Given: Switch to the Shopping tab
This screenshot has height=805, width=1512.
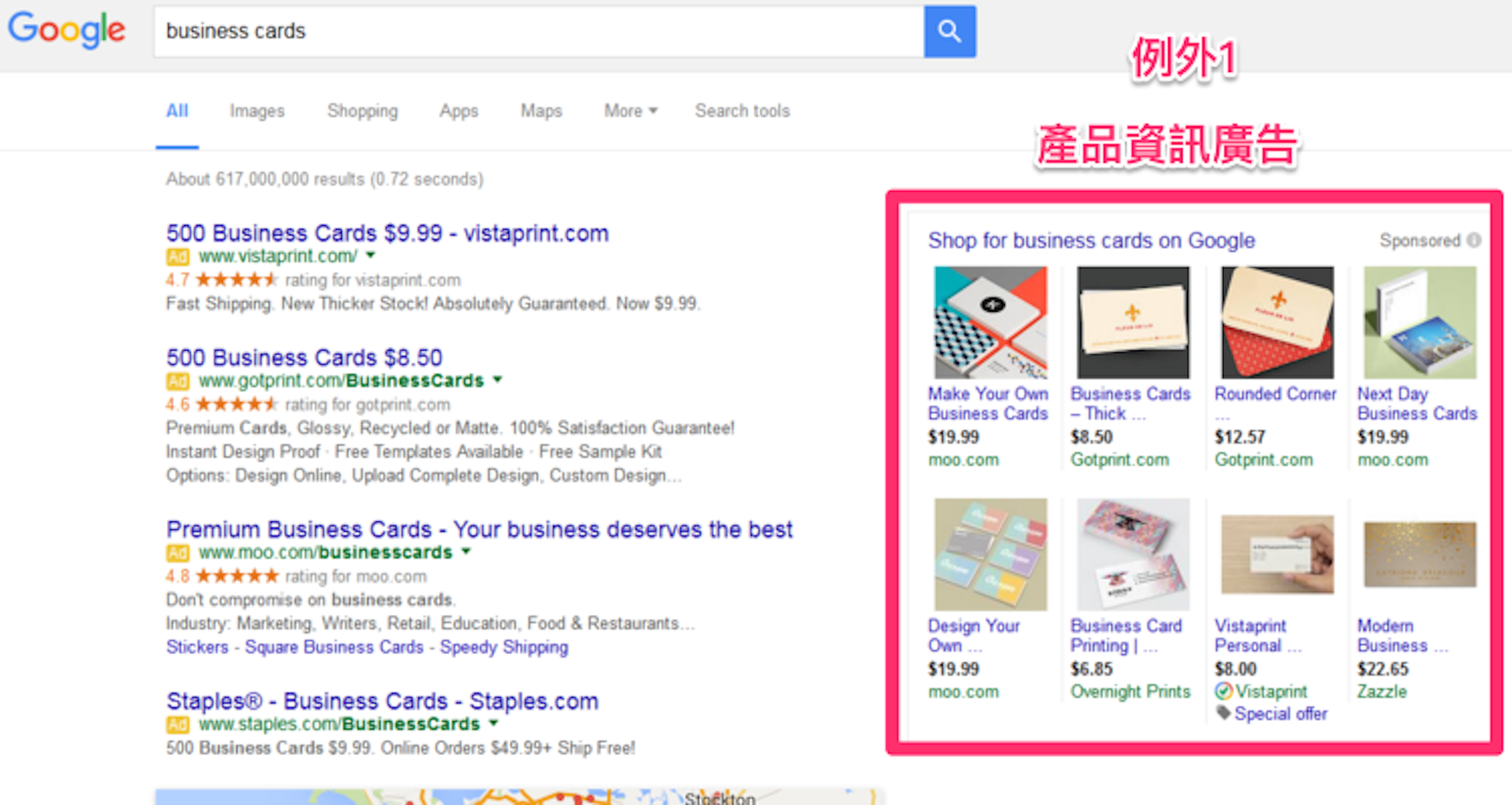Looking at the screenshot, I should (362, 111).
